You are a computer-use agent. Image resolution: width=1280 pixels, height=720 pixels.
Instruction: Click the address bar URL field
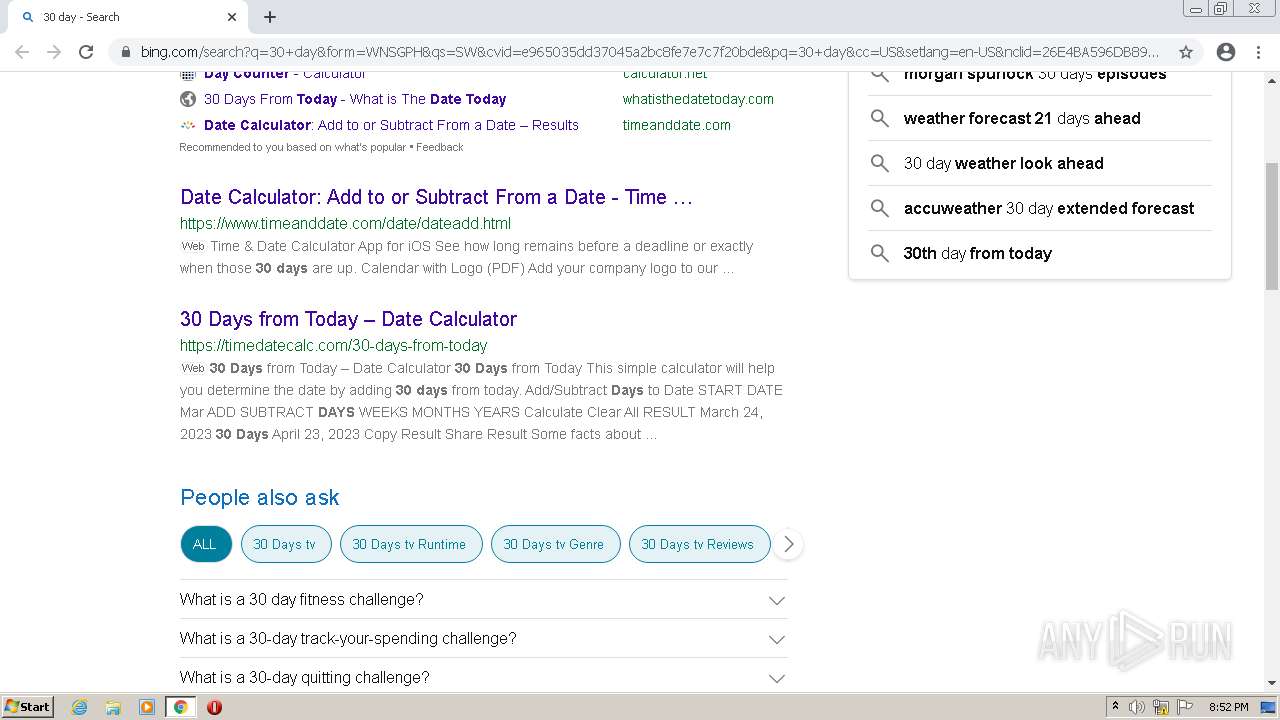pyautogui.click(x=649, y=52)
